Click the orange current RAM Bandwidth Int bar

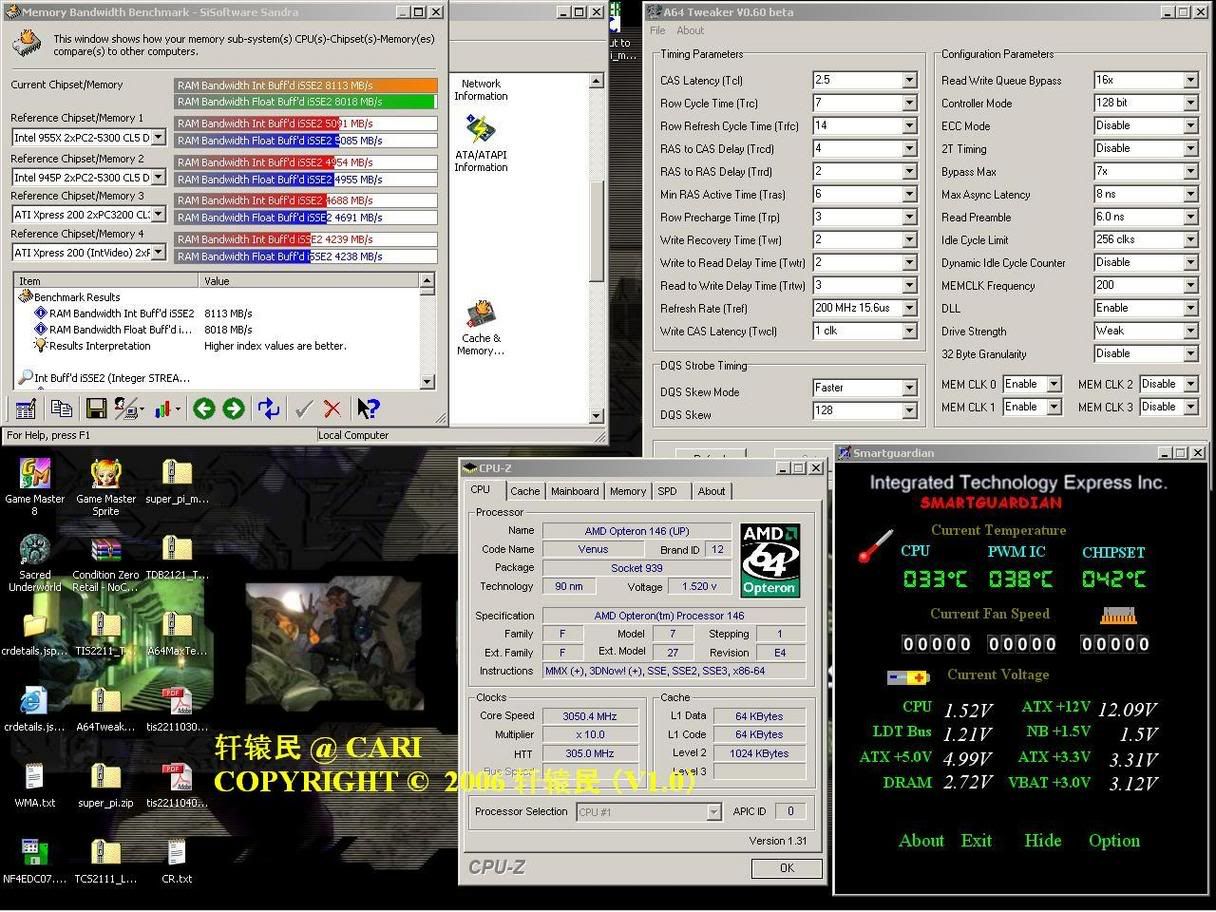[x=306, y=85]
